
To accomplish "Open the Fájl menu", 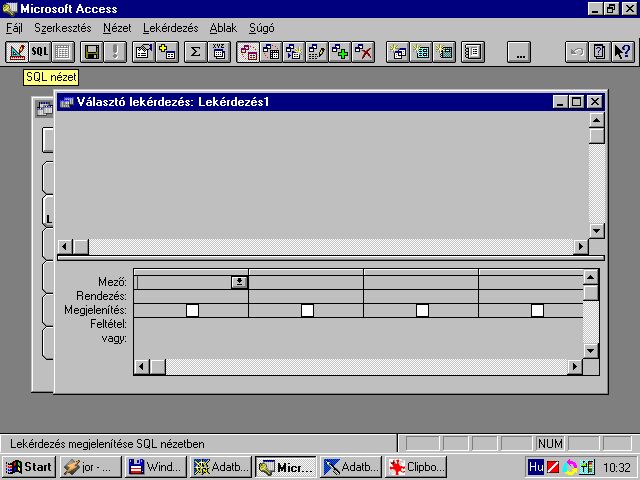I will (x=14, y=28).
